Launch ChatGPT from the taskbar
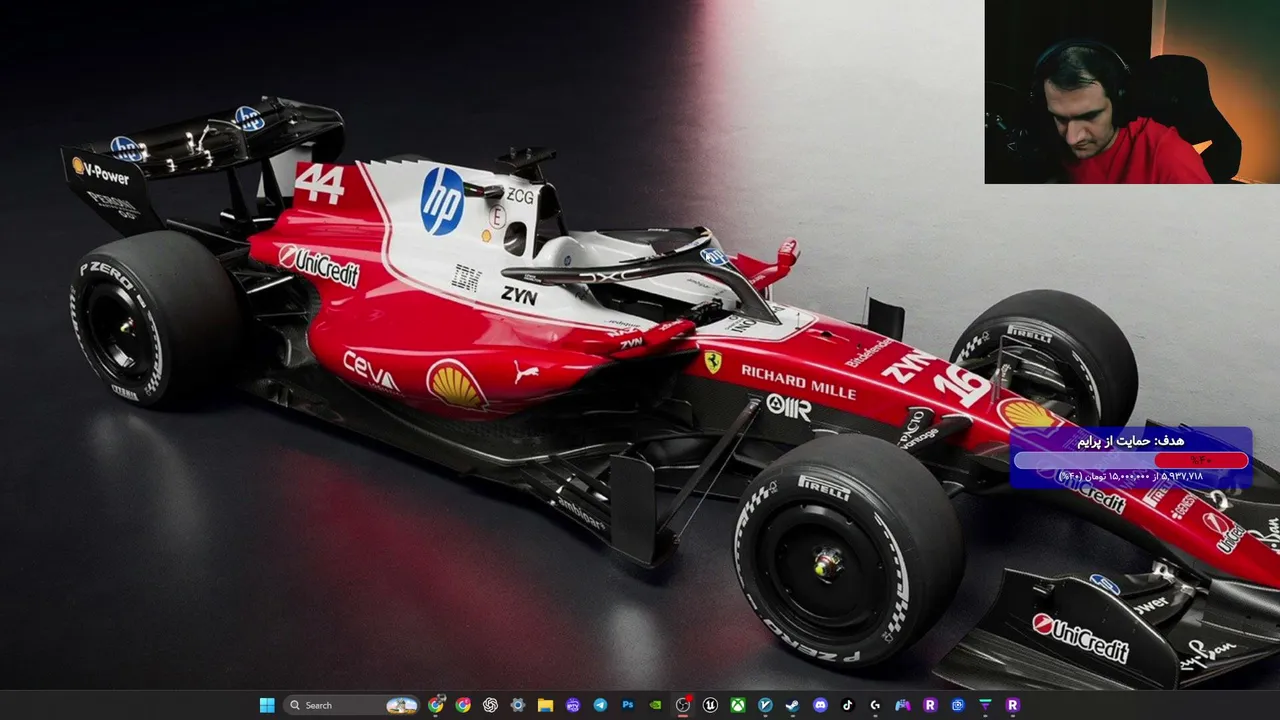Image resolution: width=1280 pixels, height=720 pixels. 490,705
